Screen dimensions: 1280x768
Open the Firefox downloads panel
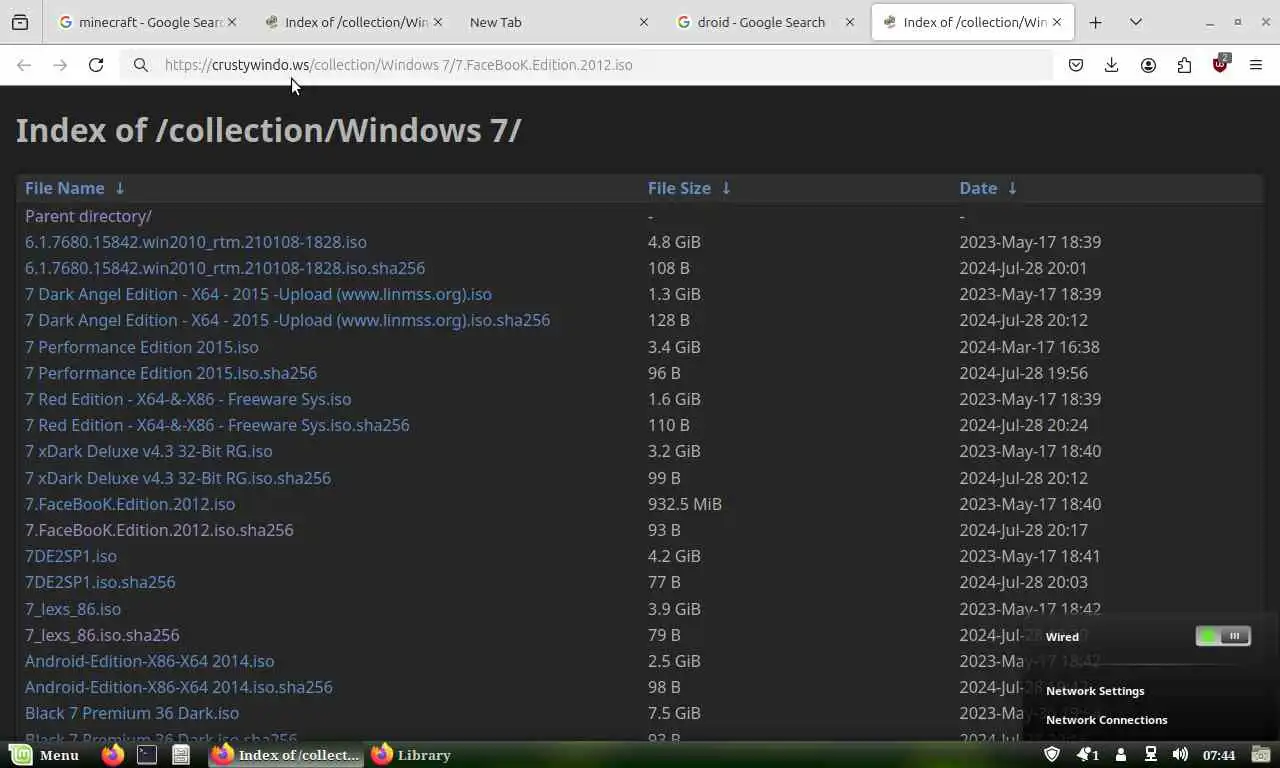[1111, 65]
